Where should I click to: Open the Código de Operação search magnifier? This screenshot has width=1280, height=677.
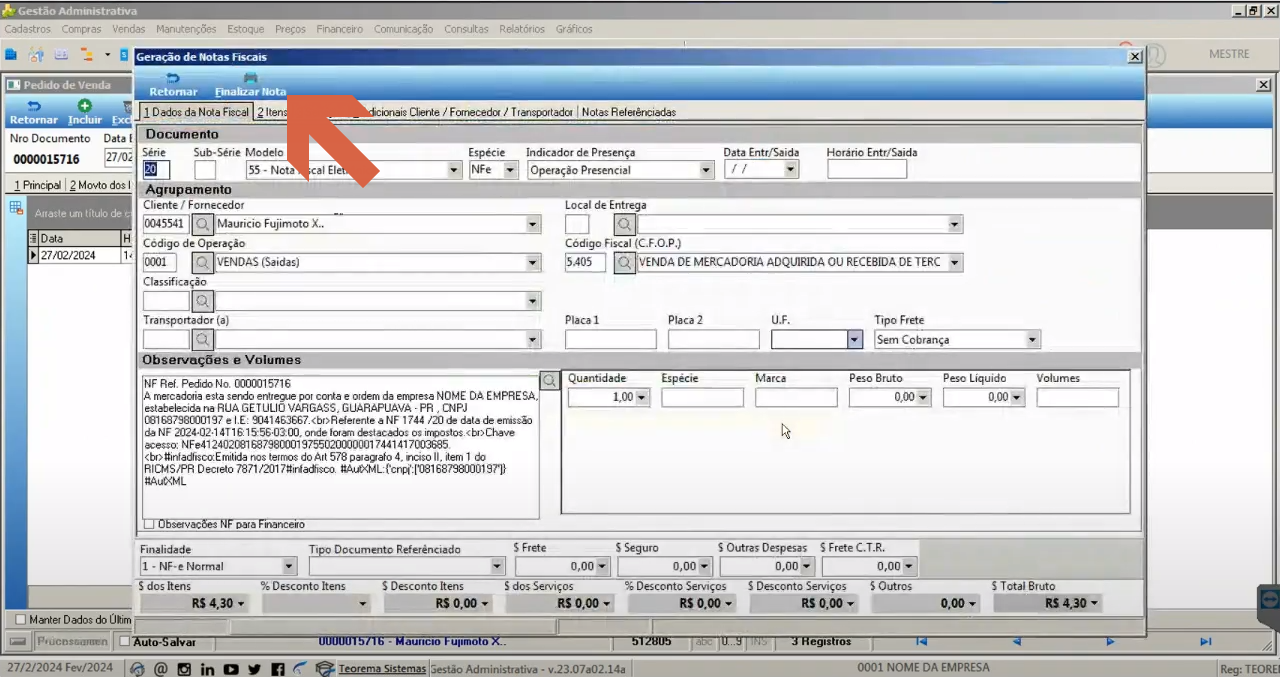click(202, 263)
